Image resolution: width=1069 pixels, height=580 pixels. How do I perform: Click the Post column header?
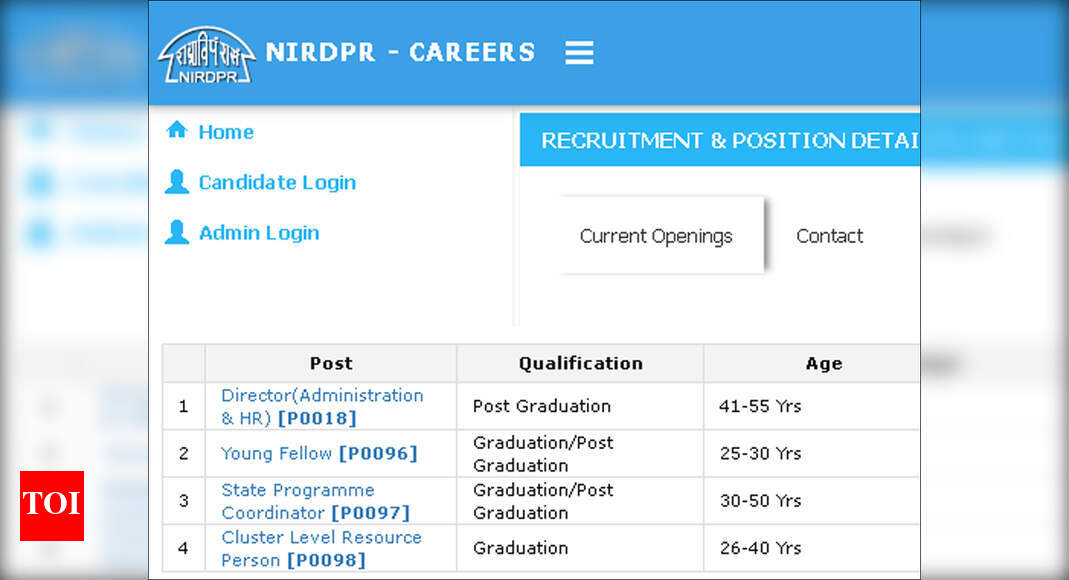point(331,363)
